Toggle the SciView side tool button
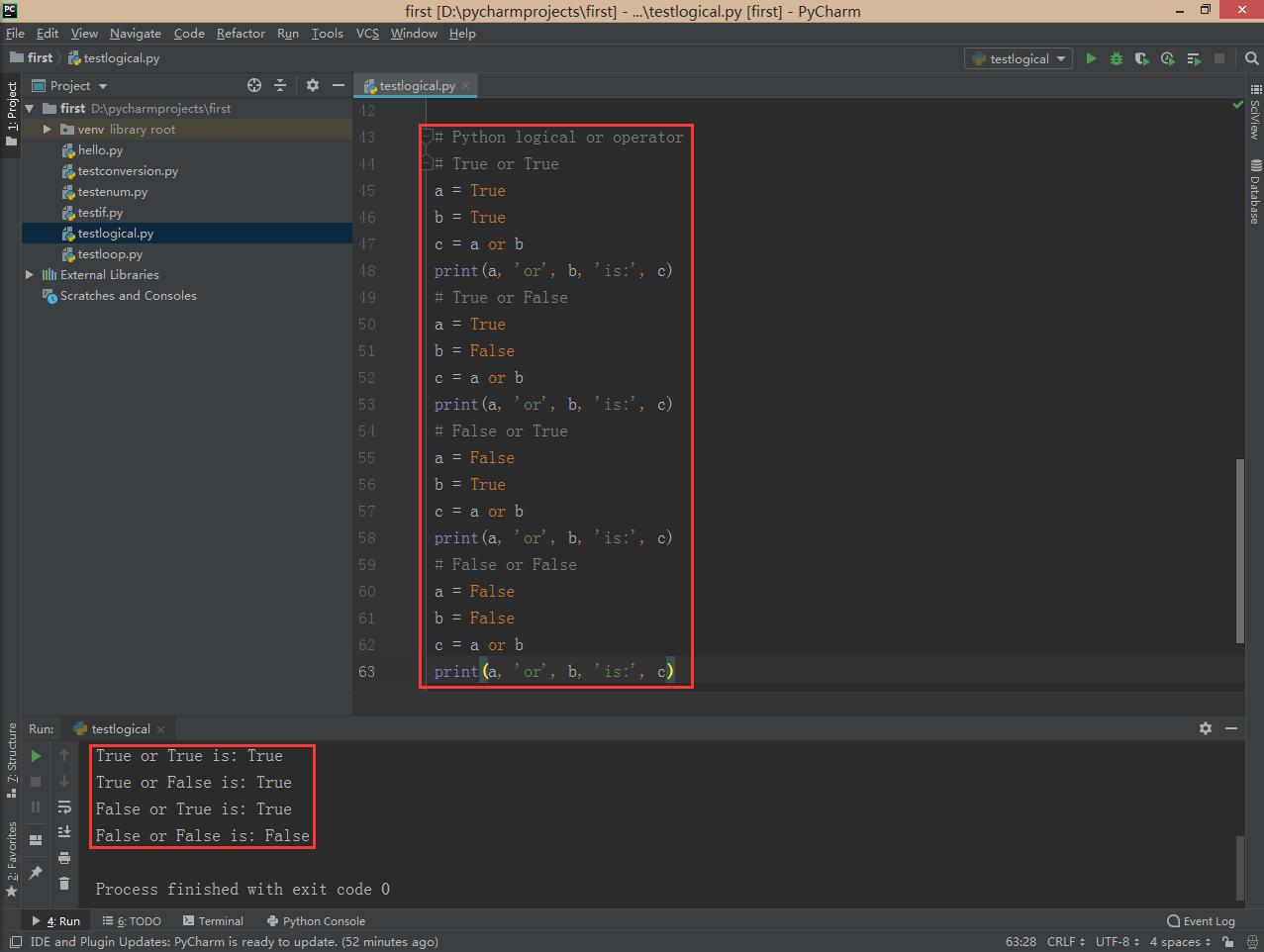Image resolution: width=1264 pixels, height=952 pixels. (1255, 113)
